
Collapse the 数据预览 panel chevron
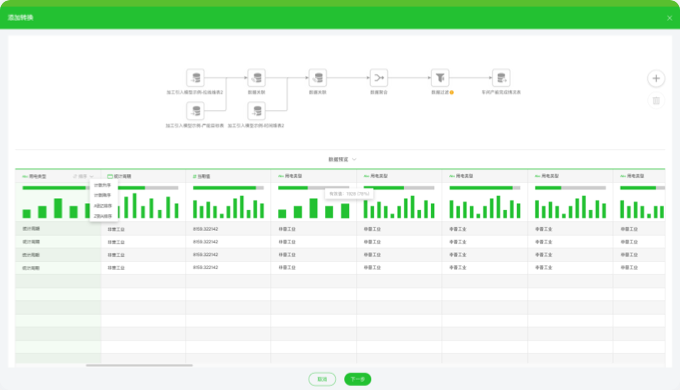tap(354, 159)
